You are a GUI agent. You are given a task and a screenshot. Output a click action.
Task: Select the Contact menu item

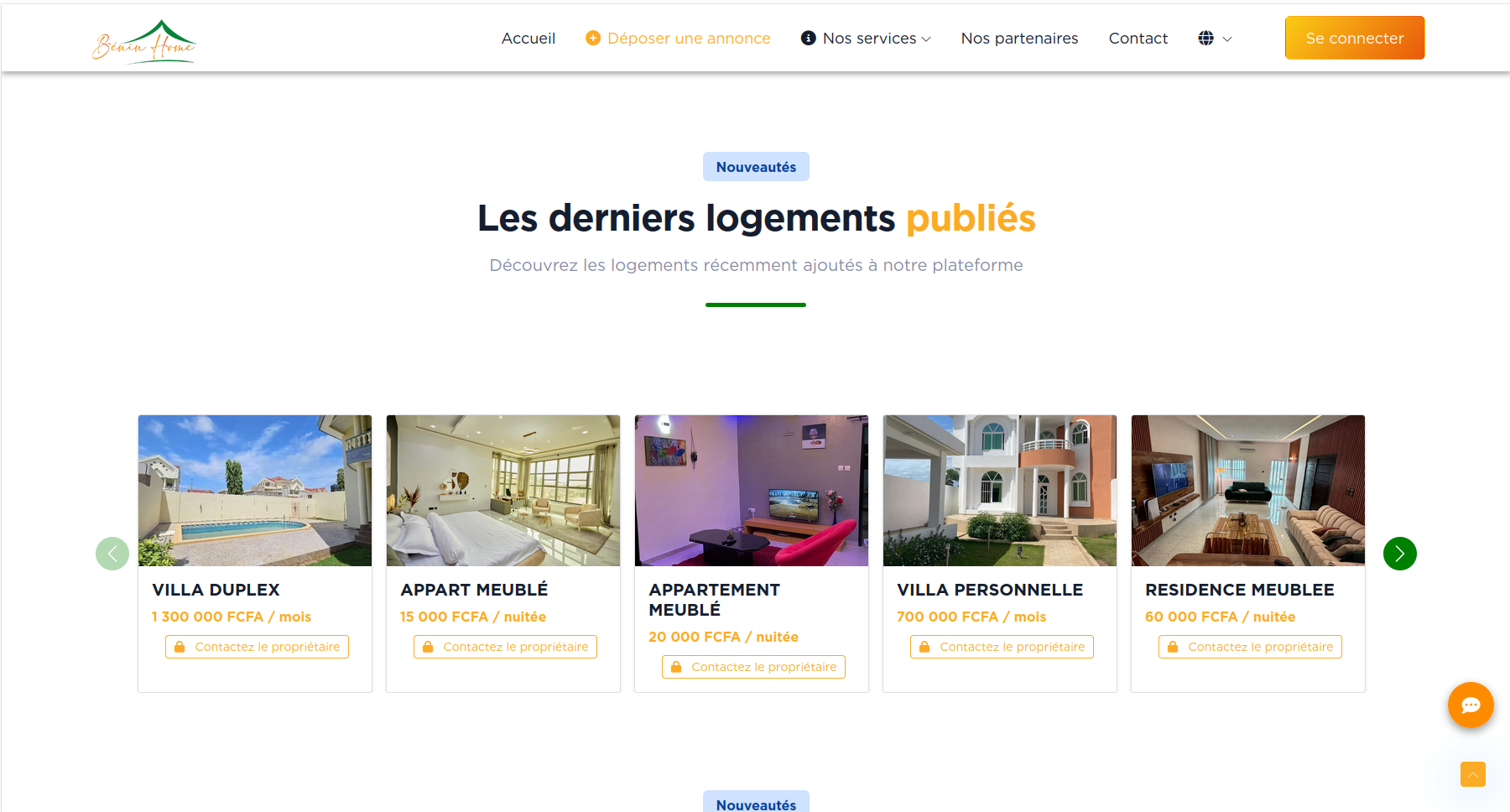[1138, 39]
